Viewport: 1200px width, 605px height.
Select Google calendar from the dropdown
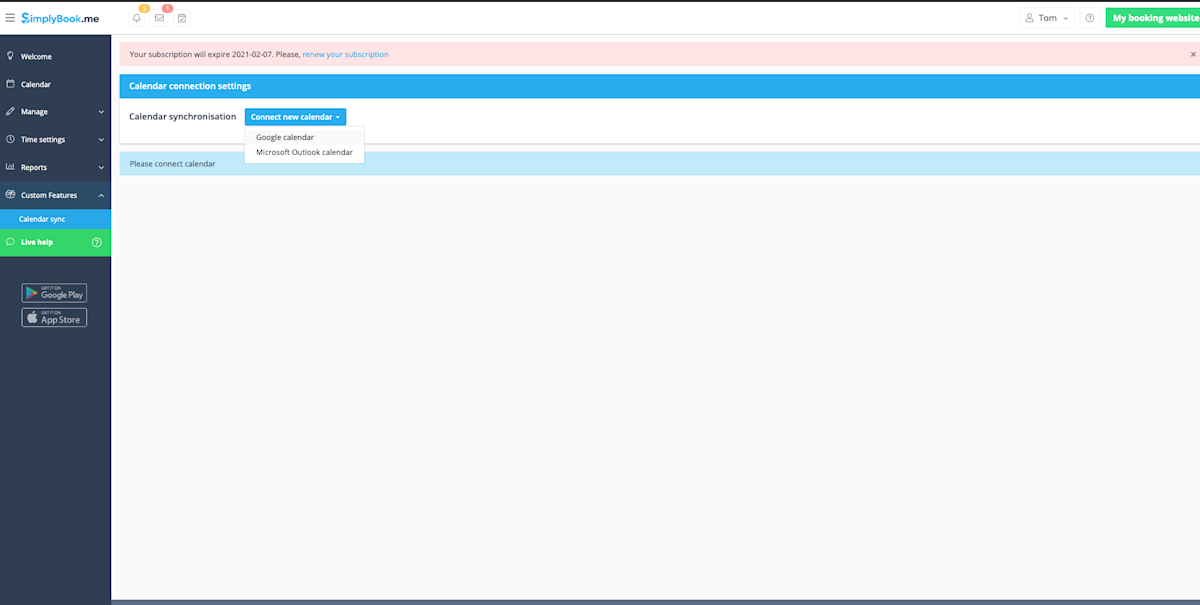click(285, 137)
